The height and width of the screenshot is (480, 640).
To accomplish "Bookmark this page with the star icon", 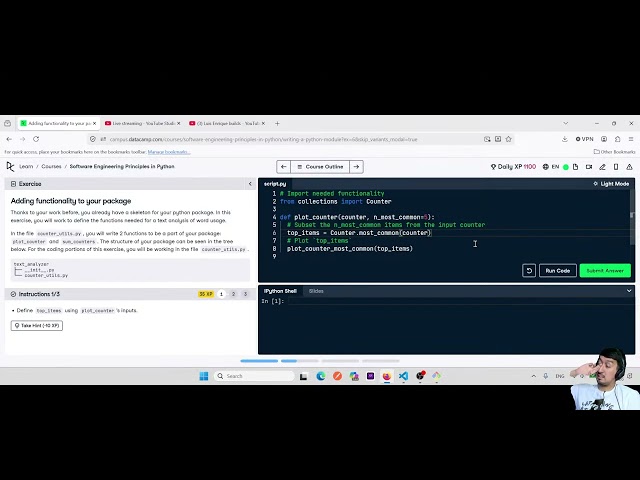I will point(509,139).
